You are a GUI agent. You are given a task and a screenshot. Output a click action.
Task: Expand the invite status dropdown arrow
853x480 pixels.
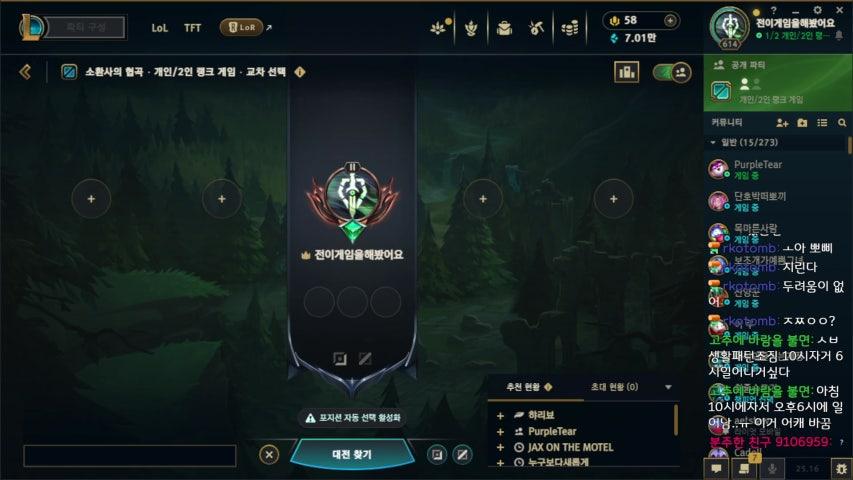(668, 387)
